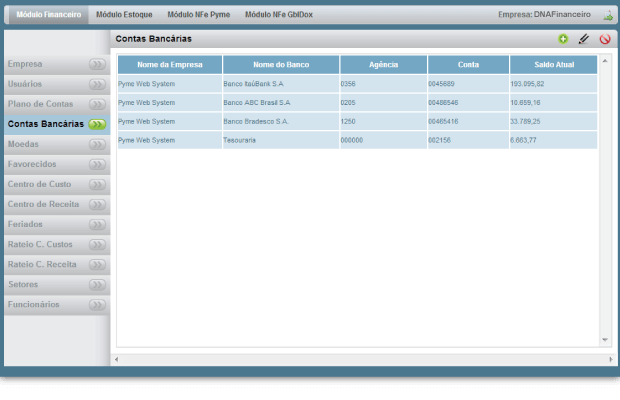This screenshot has height=400, width=620.
Task: Open Plano de Contas in sidebar
Action: click(41, 104)
